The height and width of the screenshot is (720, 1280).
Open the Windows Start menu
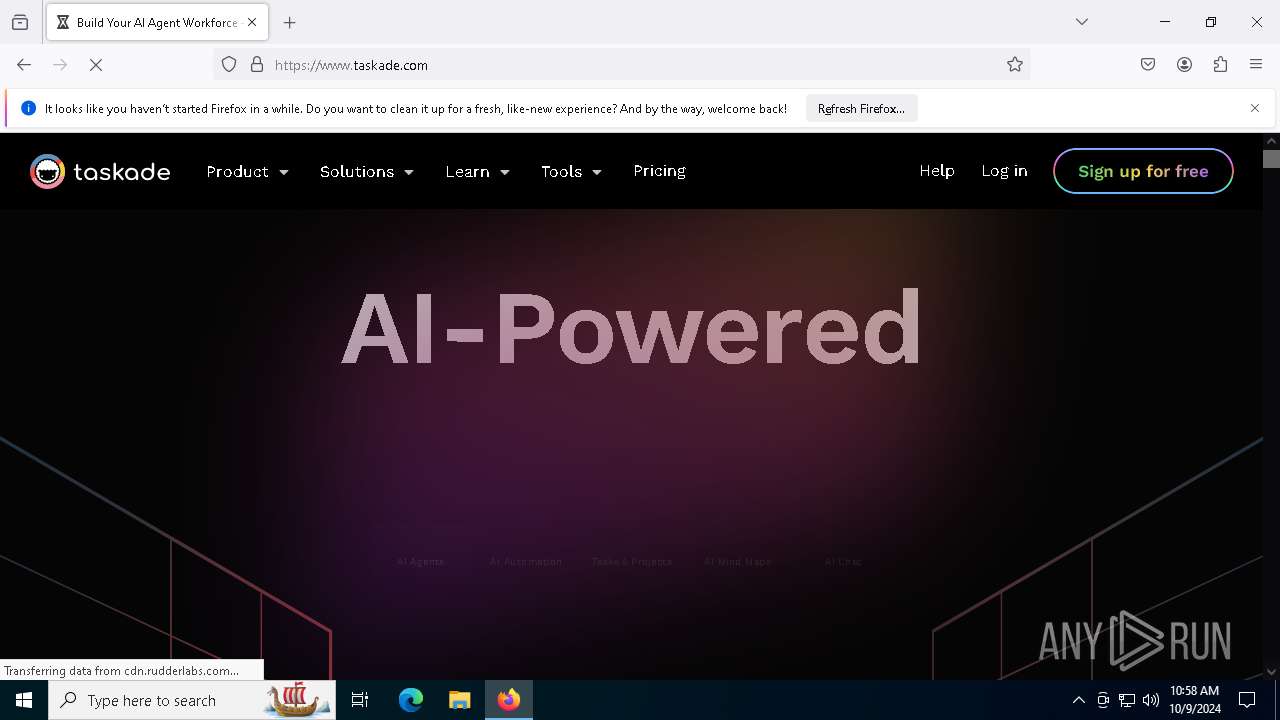coord(24,700)
